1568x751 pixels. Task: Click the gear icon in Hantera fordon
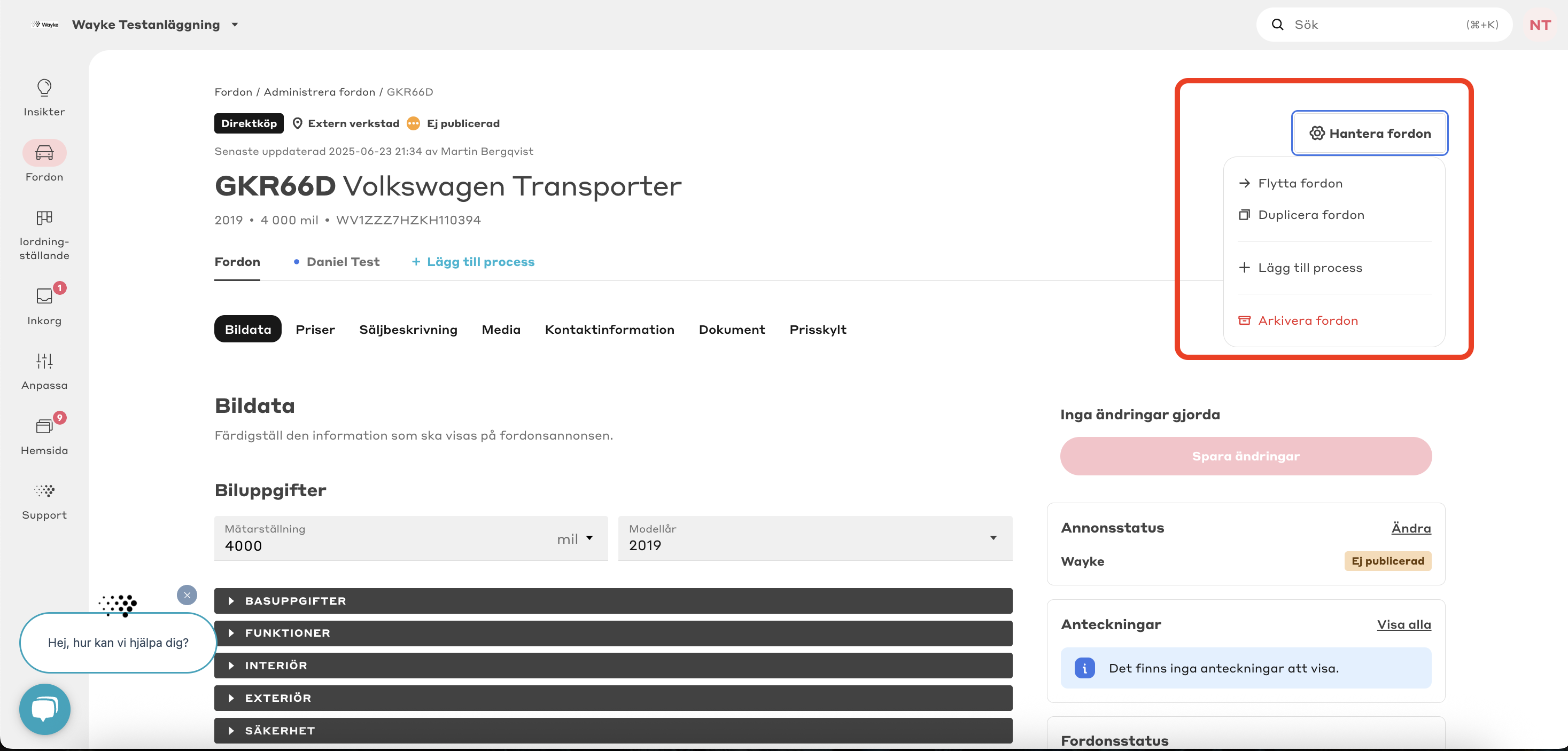coord(1317,134)
